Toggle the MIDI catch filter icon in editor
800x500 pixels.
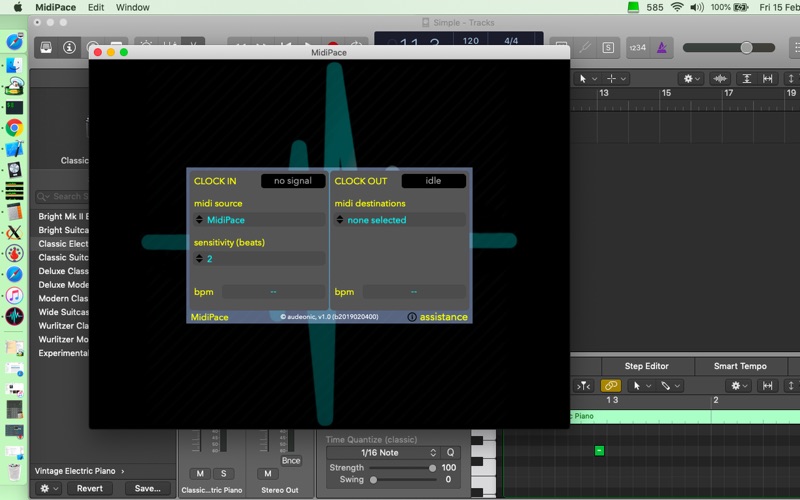click(583, 386)
